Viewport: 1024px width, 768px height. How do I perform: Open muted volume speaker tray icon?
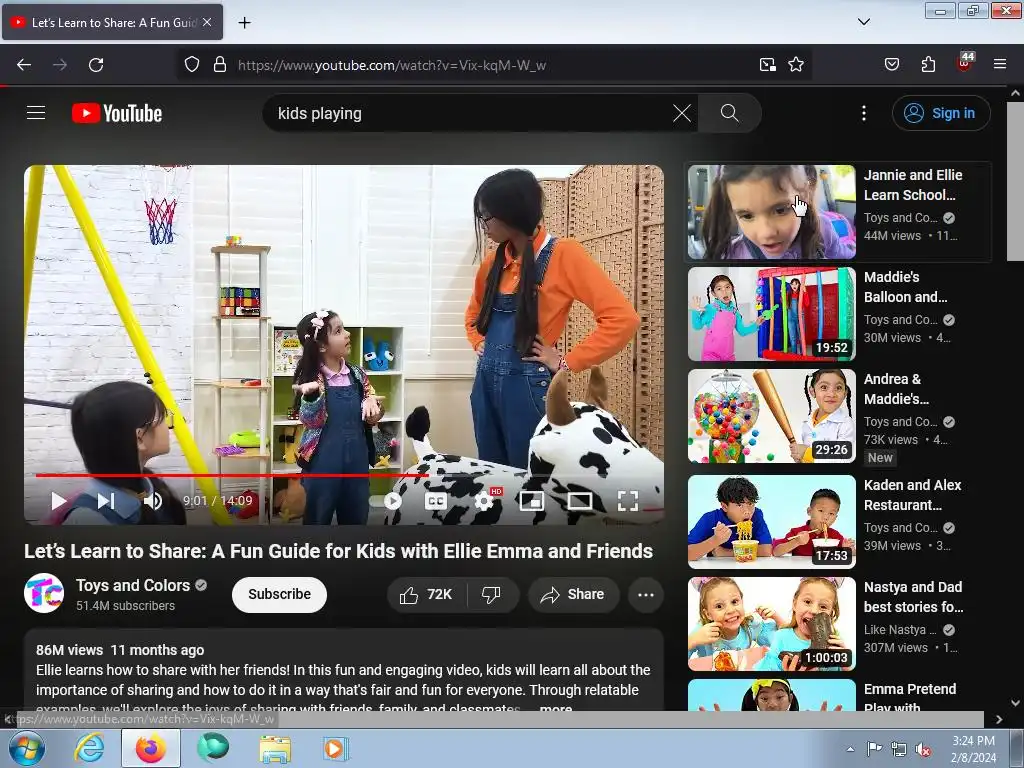click(923, 749)
